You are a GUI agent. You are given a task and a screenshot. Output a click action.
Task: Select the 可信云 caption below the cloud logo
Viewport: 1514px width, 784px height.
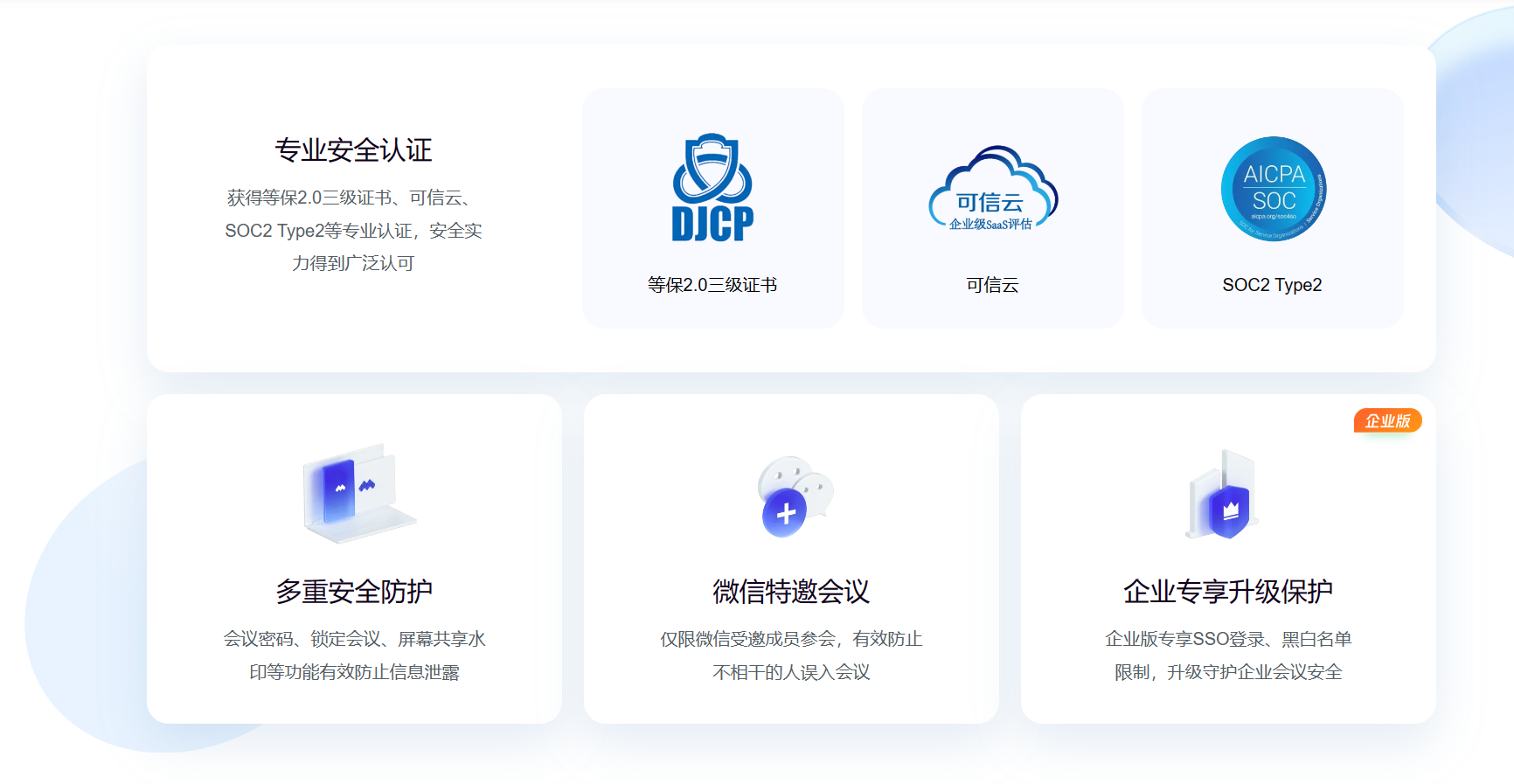pyautogui.click(x=992, y=285)
